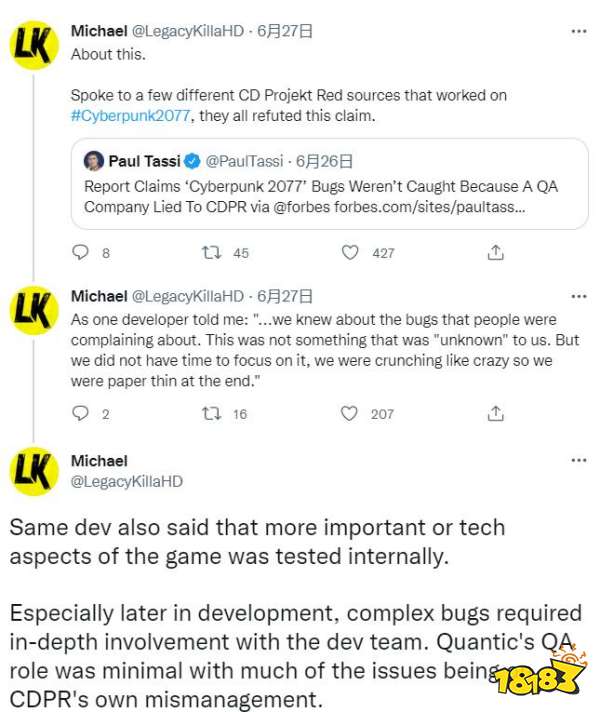
Task: Open more options menu on second tweet
Action: coord(579,297)
